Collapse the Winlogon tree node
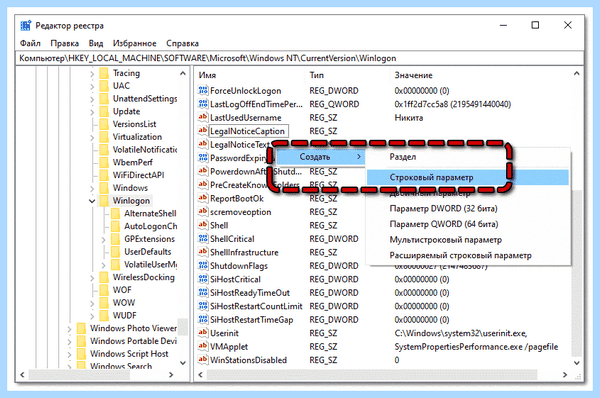Image resolution: width=600 pixels, height=398 pixels. tap(92, 201)
